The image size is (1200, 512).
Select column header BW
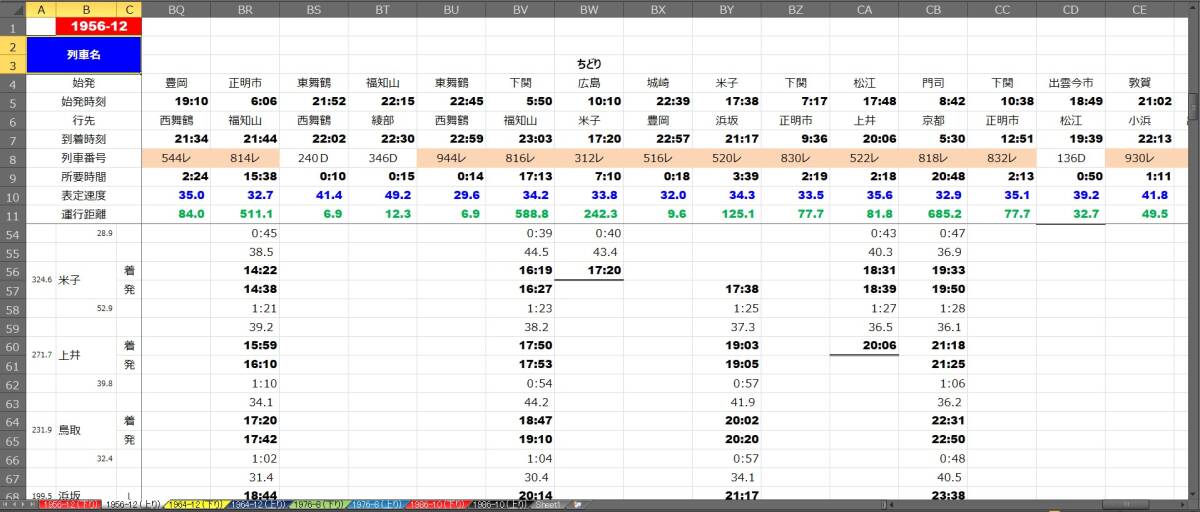589,9
